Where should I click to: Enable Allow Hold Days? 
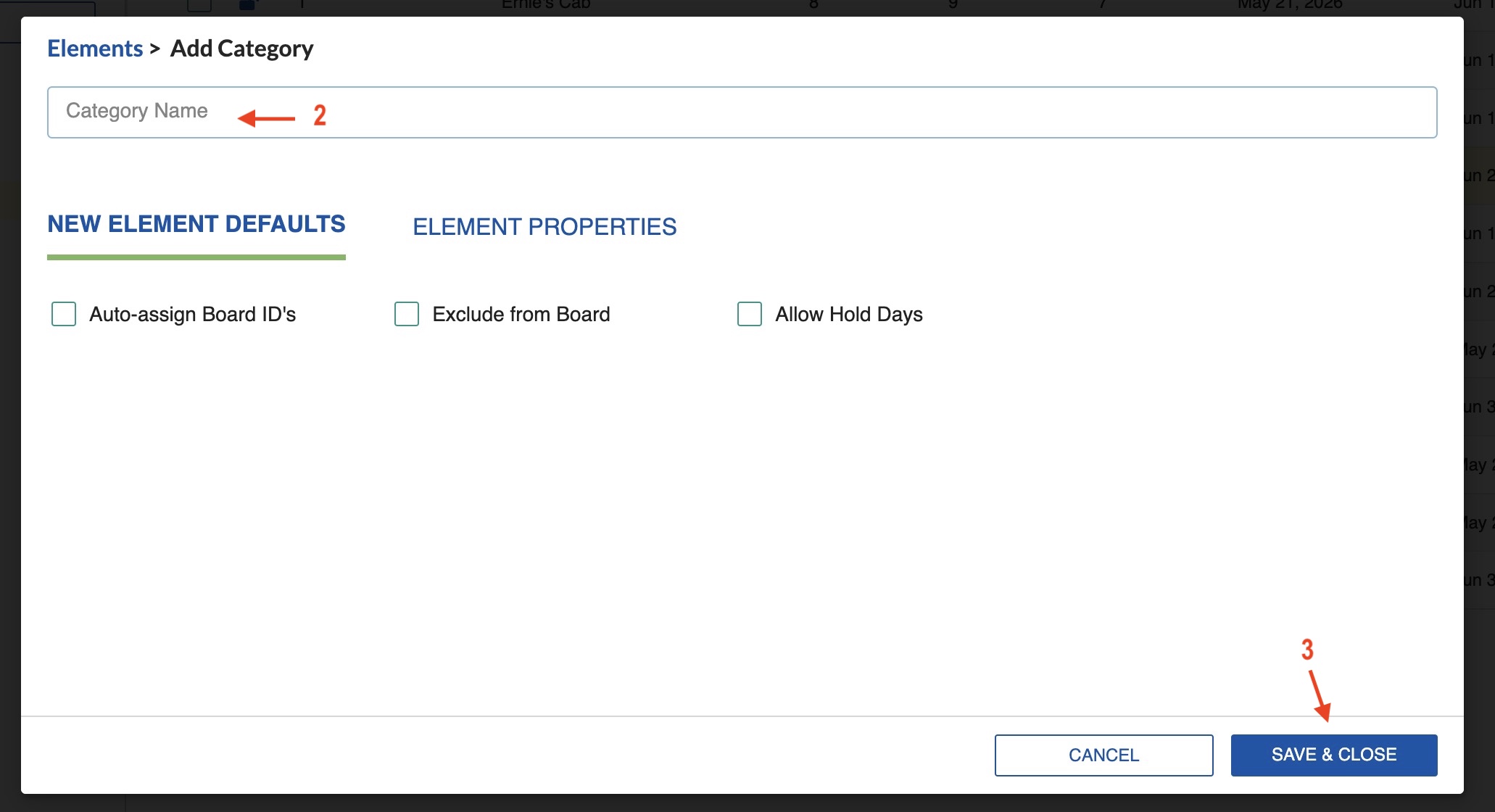[750, 314]
